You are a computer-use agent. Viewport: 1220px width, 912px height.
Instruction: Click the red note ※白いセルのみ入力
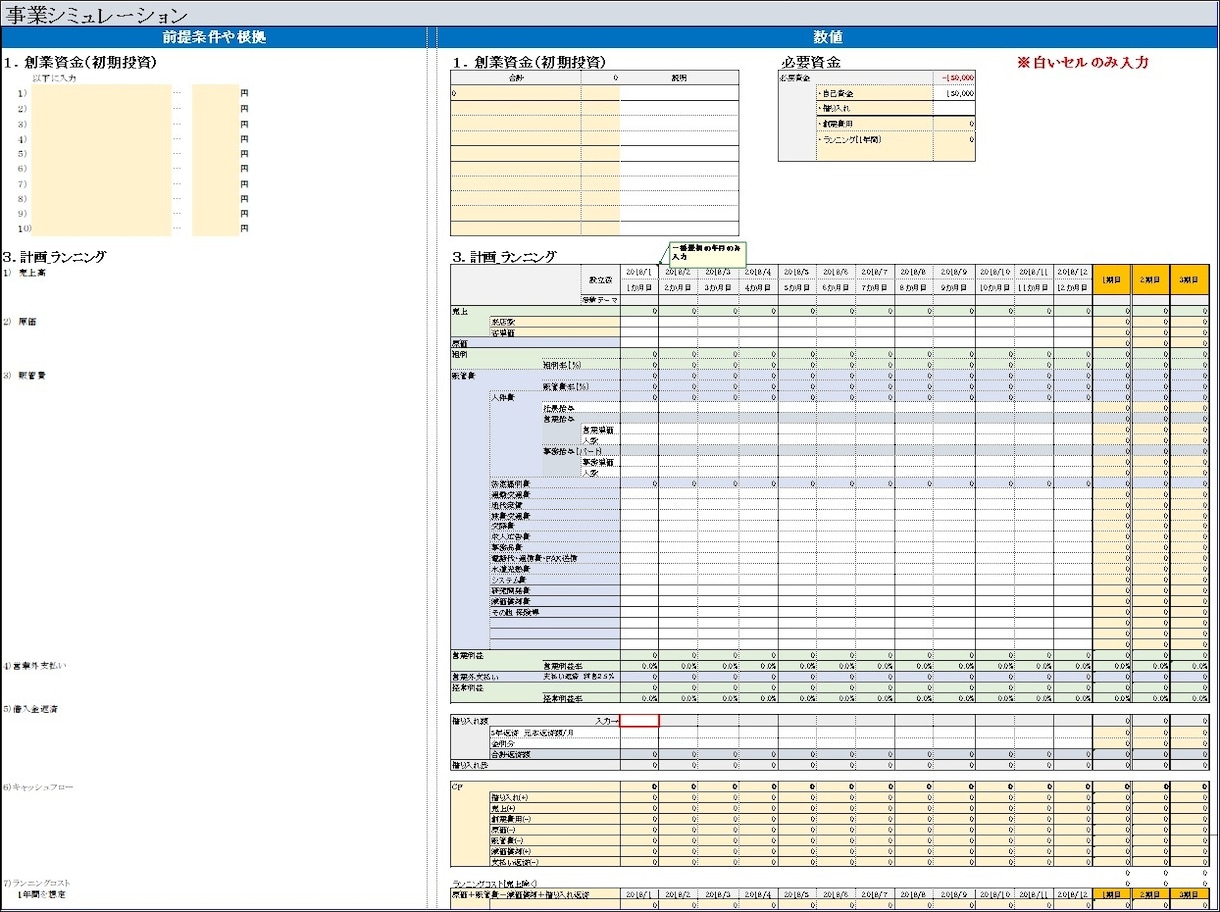click(x=1082, y=62)
